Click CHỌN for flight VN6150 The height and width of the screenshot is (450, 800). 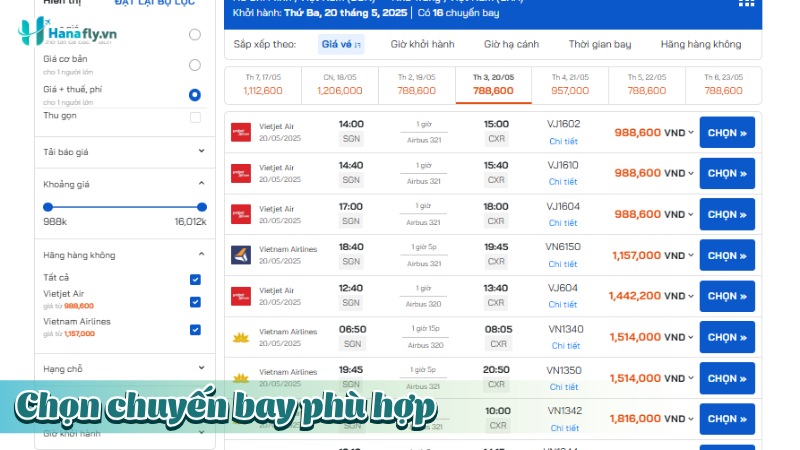click(727, 255)
